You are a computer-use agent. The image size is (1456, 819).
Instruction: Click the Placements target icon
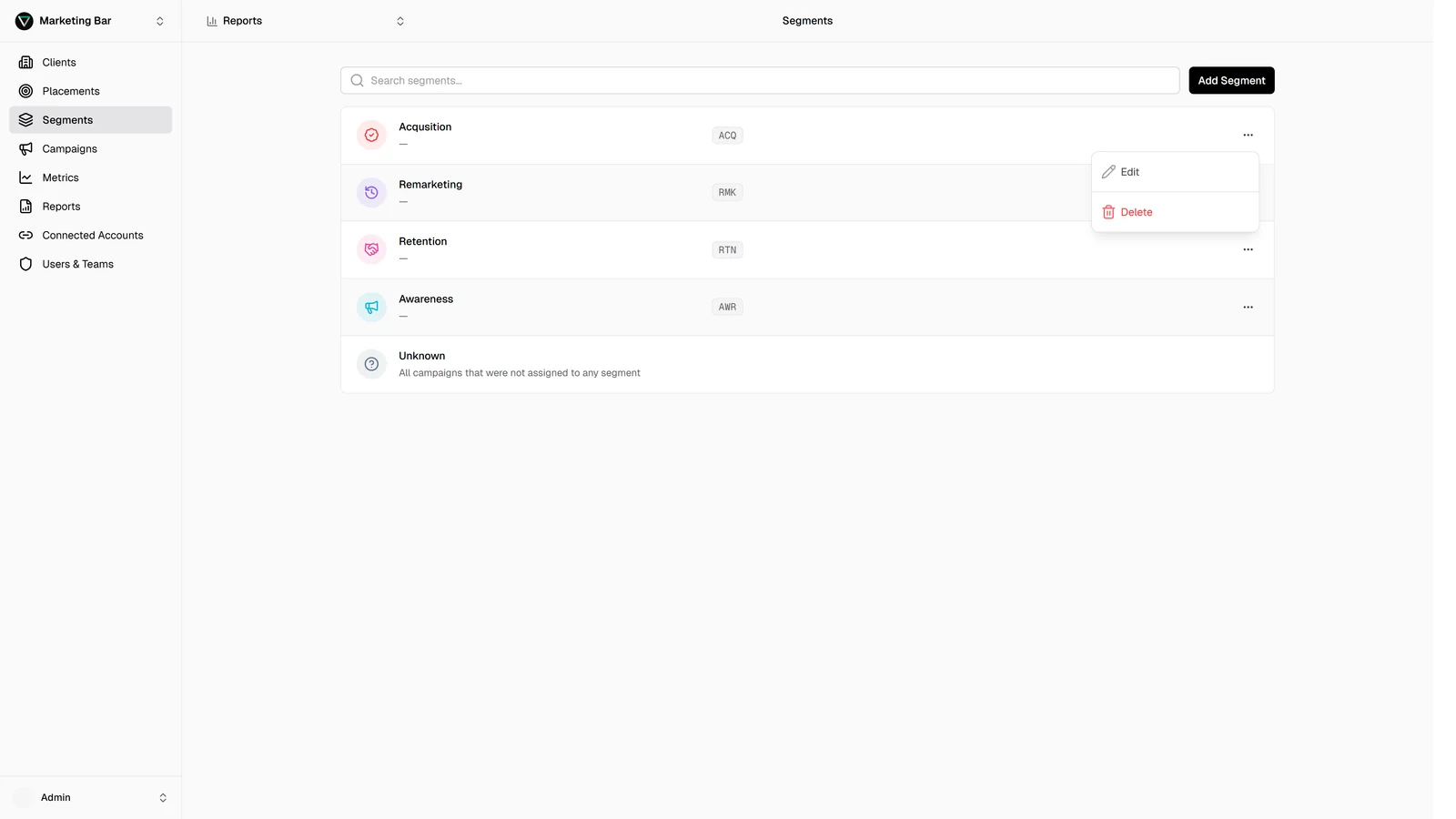(26, 91)
